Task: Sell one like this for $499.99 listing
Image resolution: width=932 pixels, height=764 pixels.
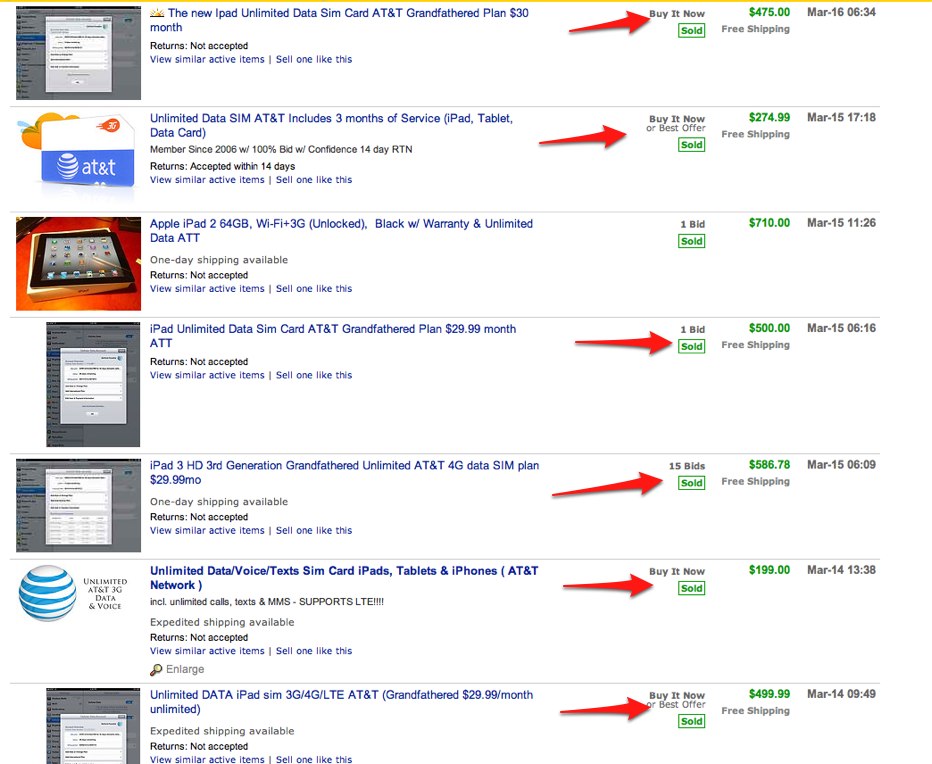Action: (314, 759)
